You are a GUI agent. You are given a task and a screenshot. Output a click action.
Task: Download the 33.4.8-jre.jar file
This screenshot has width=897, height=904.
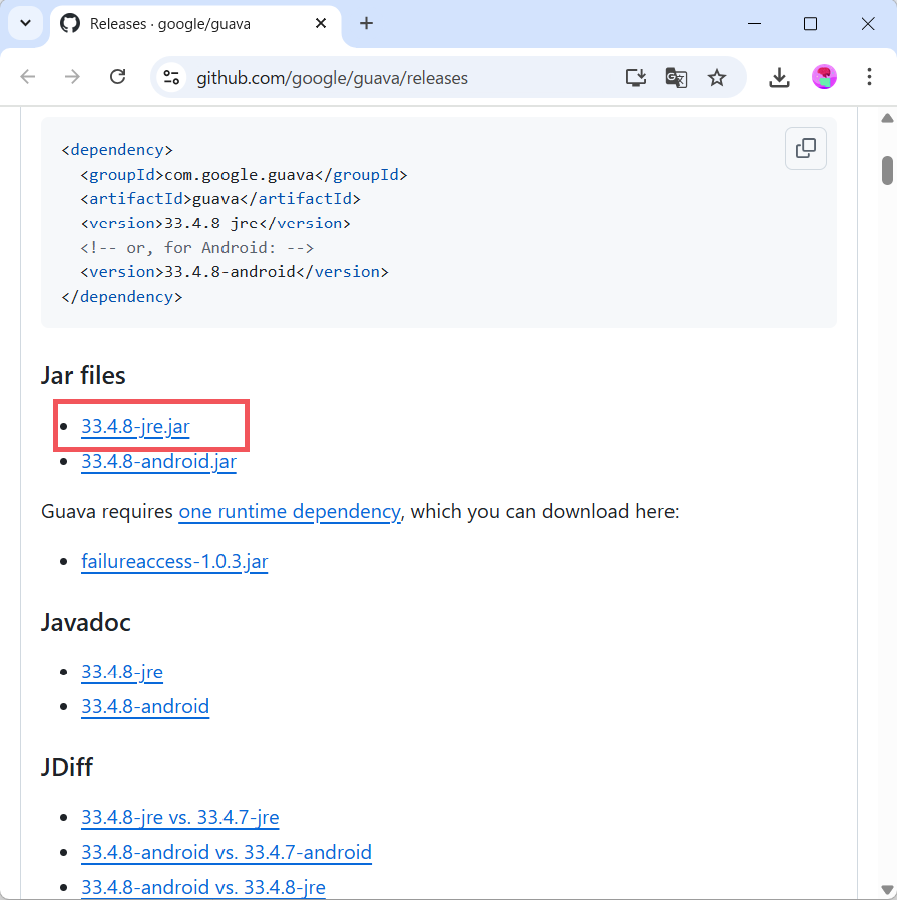tap(135, 425)
